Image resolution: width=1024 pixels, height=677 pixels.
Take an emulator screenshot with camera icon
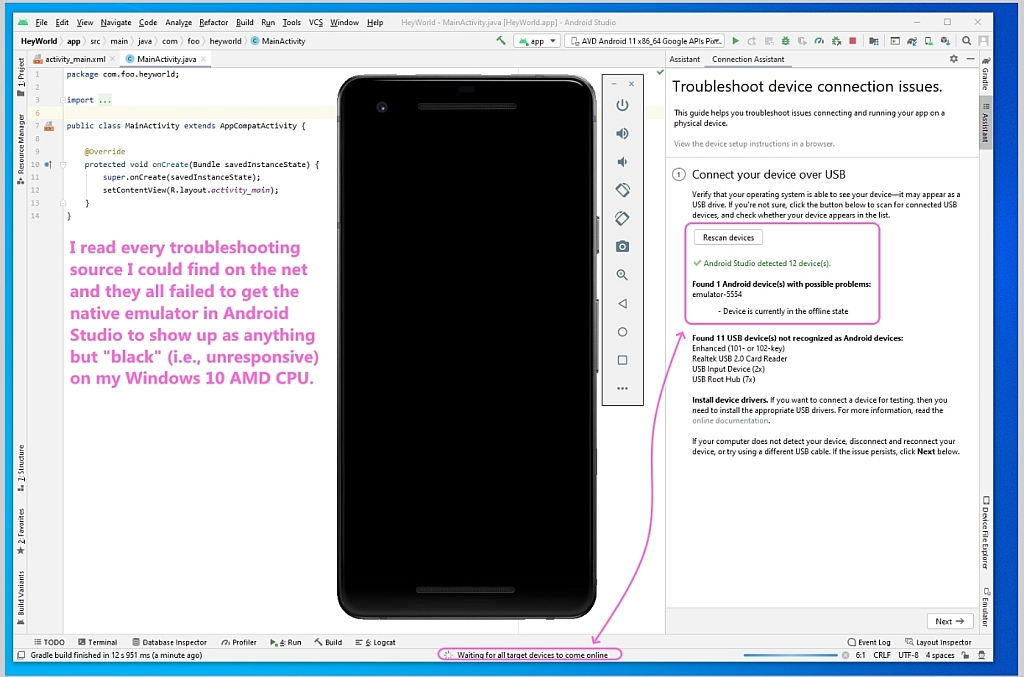tap(622, 247)
